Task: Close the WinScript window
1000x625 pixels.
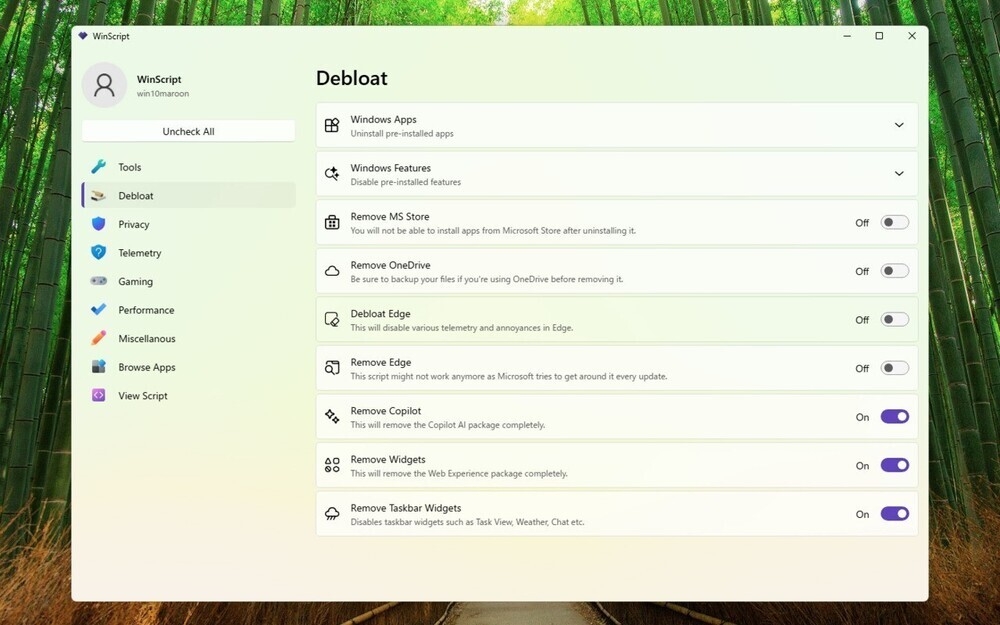Action: click(911, 36)
